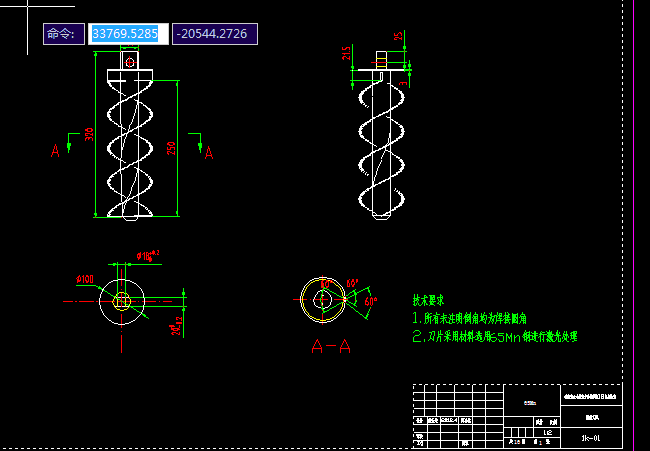Click drawing number 1k-01 in title block
Viewport: 650px width, 451px height.
(591, 438)
